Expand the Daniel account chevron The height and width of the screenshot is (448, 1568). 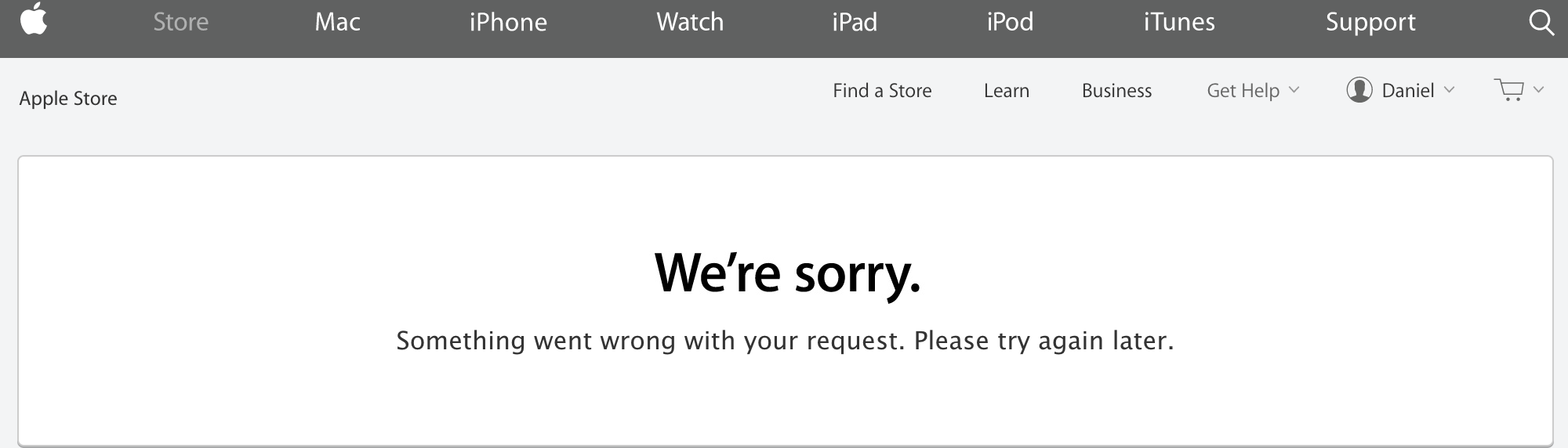coord(1449,90)
